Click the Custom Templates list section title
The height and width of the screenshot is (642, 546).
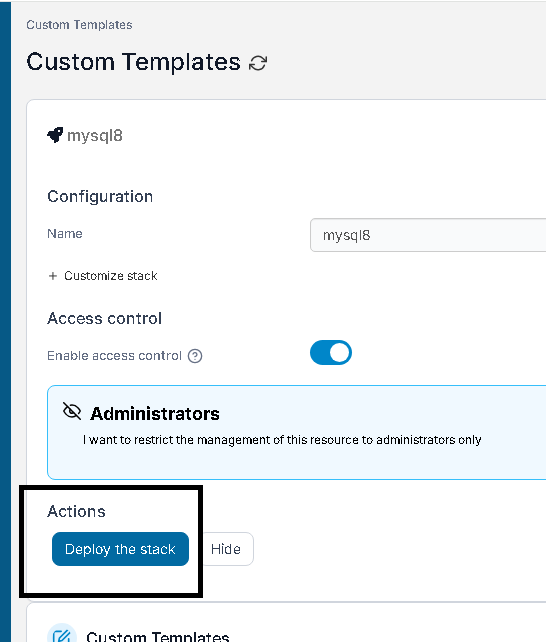click(x=158, y=636)
